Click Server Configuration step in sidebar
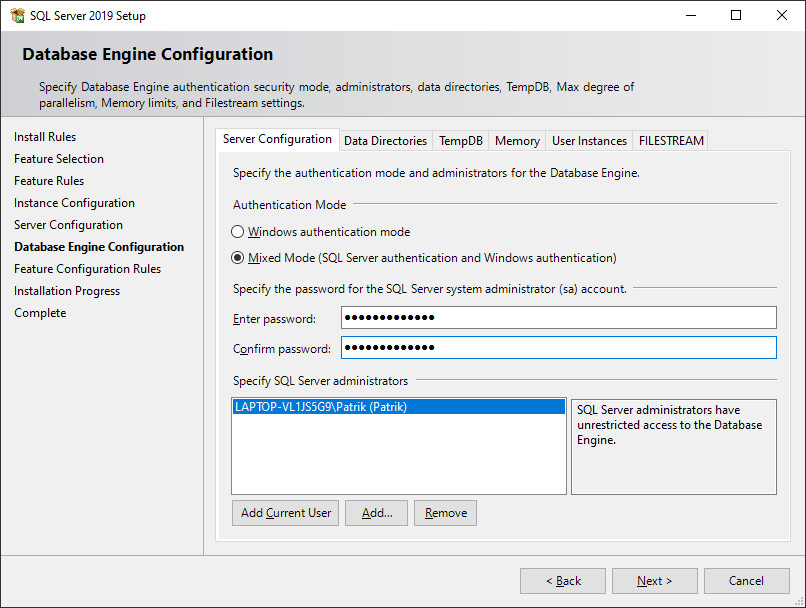Image resolution: width=806 pixels, height=608 pixels. [68, 225]
